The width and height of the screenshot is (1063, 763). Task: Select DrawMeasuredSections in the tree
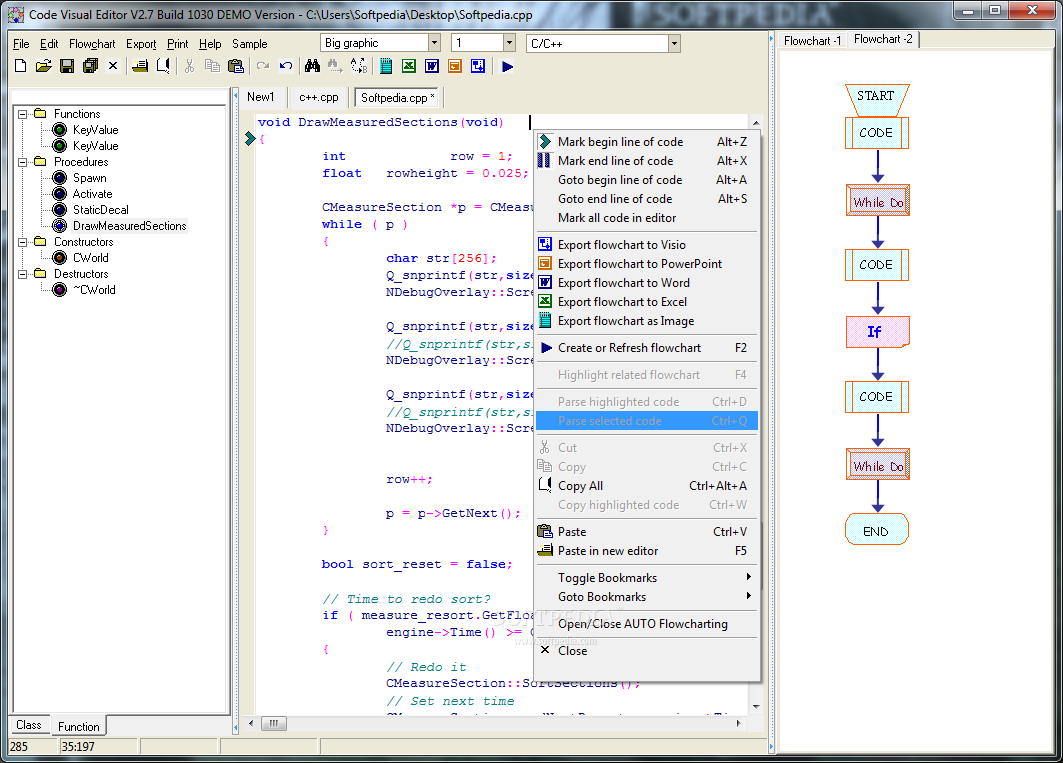[129, 226]
